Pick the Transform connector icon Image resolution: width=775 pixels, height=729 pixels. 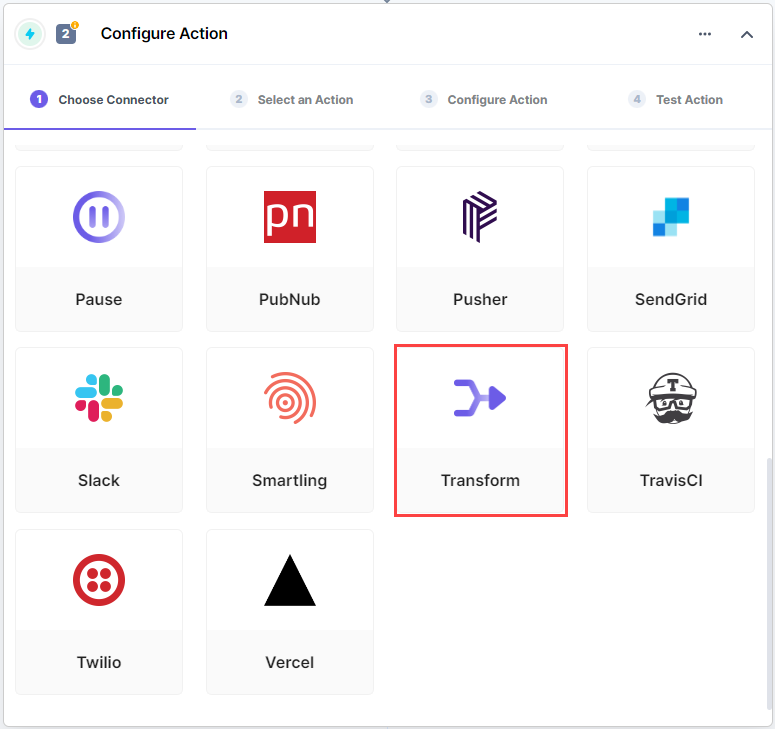pyautogui.click(x=480, y=398)
